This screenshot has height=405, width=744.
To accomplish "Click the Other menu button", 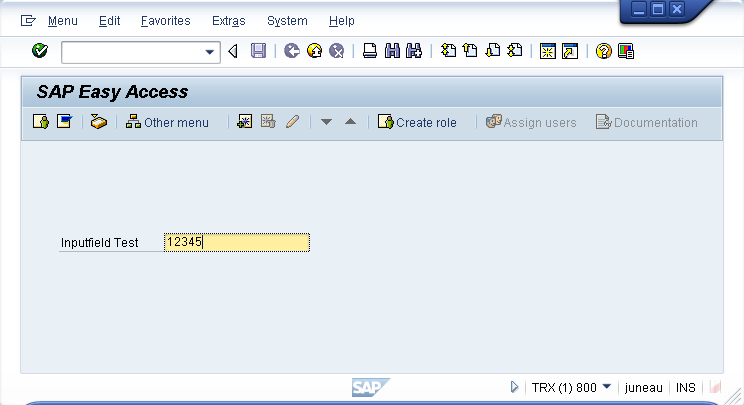I will (x=167, y=122).
